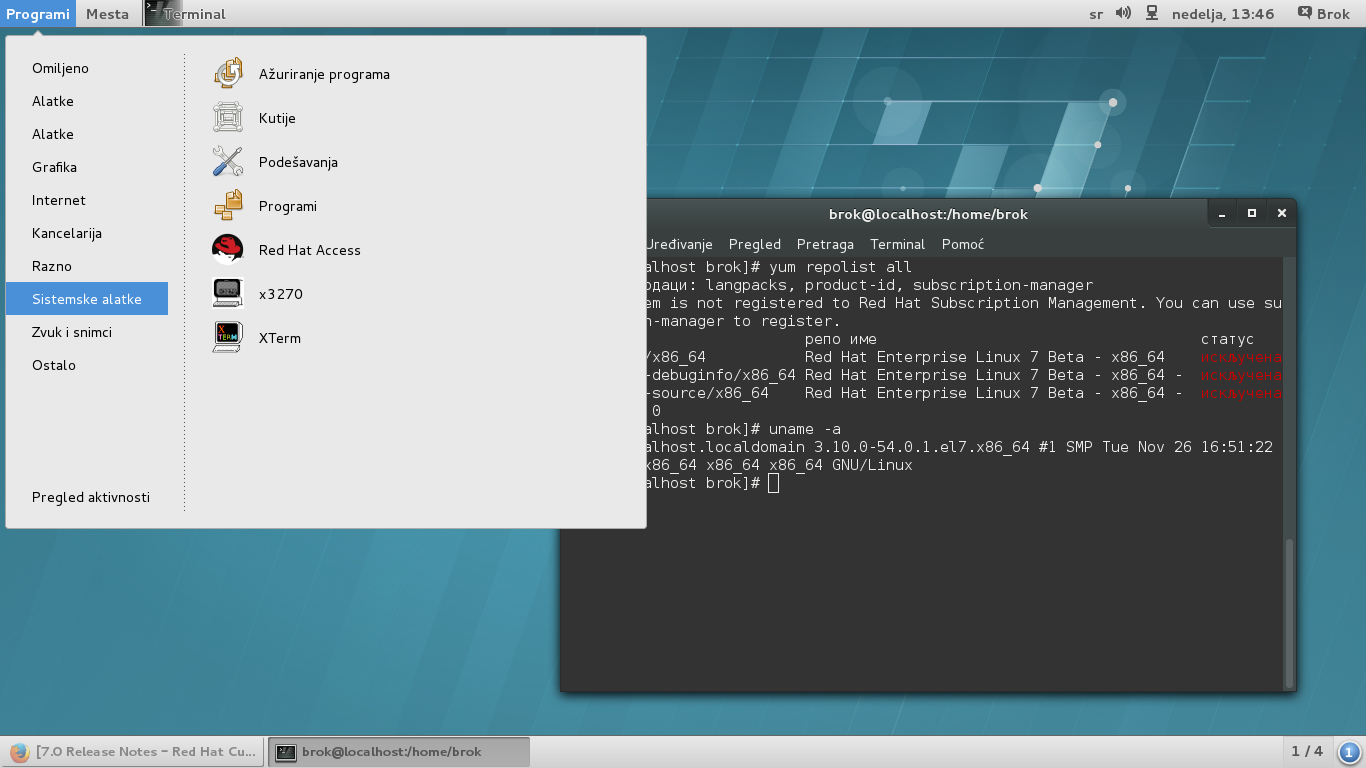The width and height of the screenshot is (1366, 768).
Task: Start the x3270 terminal emulator icon
Action: coord(228,294)
